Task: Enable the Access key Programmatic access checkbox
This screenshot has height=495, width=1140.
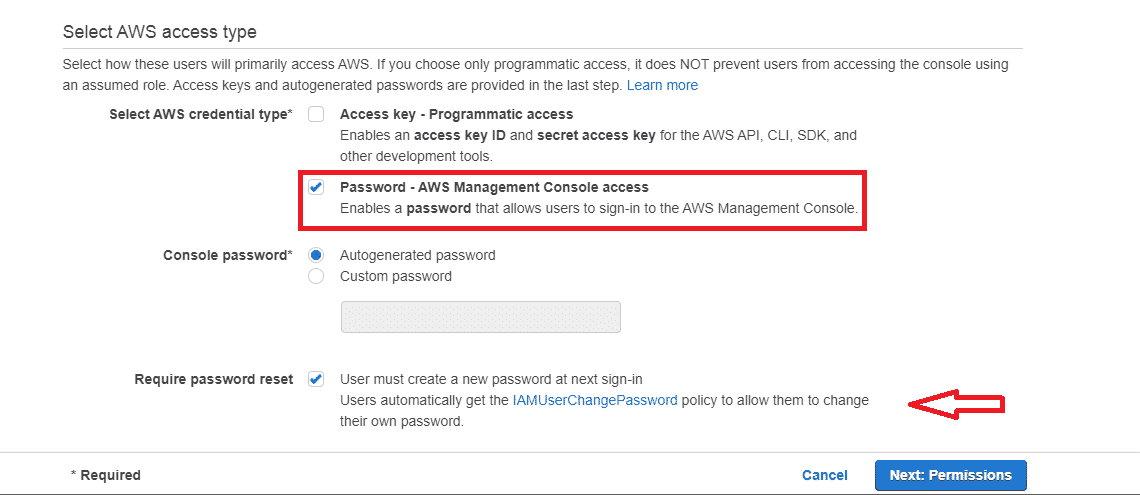Action: tap(316, 114)
